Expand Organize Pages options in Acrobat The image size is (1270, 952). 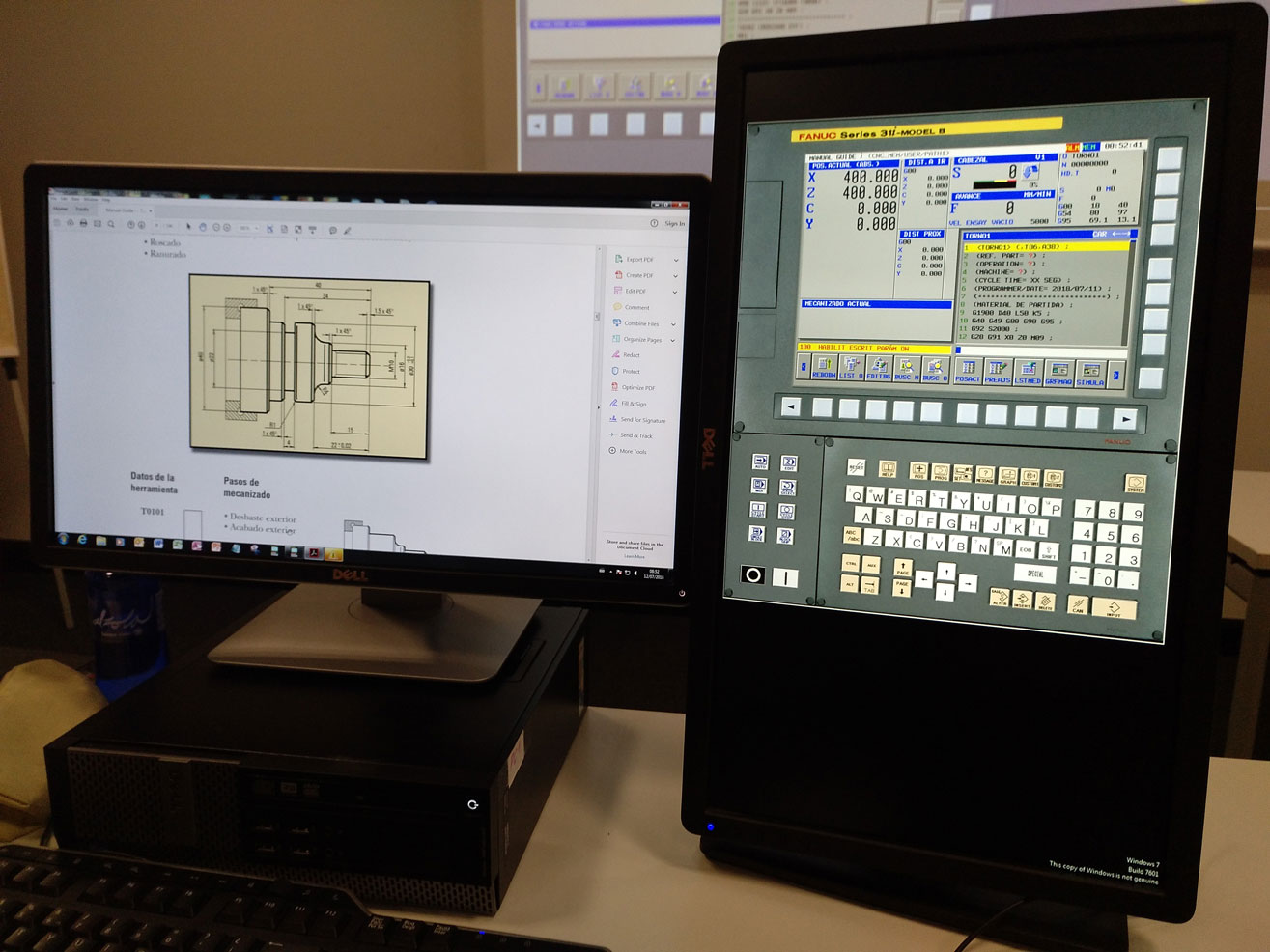tap(673, 341)
